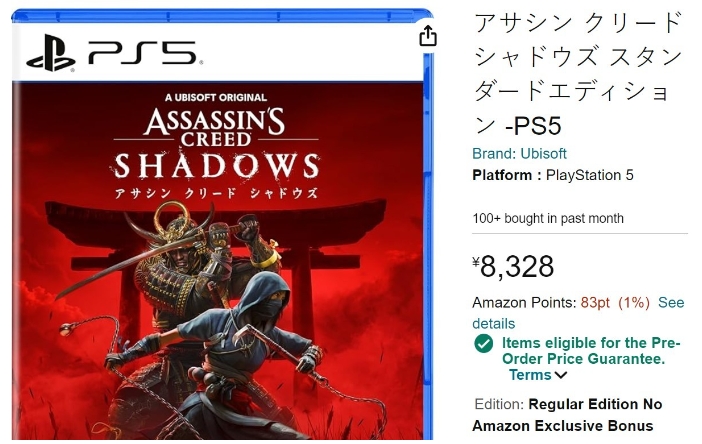Click the A Ubisoft Original text on cover
This screenshot has height=444, width=702.
click(x=216, y=97)
